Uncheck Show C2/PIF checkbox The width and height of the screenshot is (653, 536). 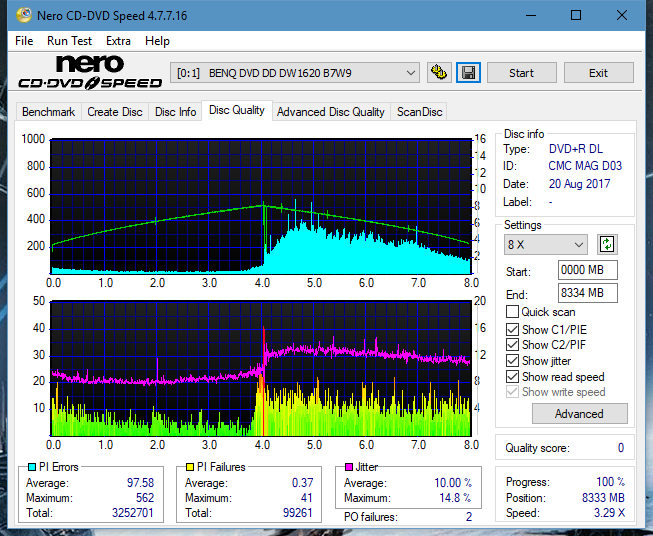pyautogui.click(x=512, y=345)
